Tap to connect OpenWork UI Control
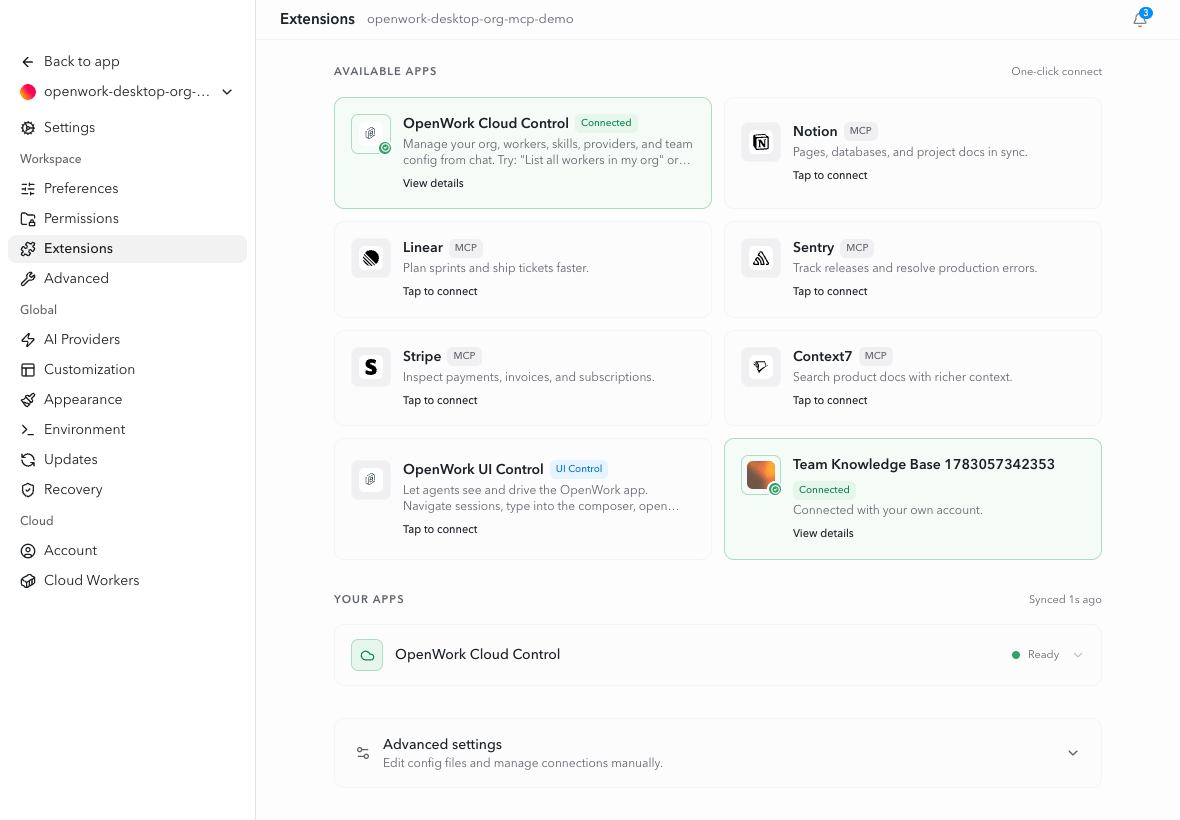 tap(440, 530)
